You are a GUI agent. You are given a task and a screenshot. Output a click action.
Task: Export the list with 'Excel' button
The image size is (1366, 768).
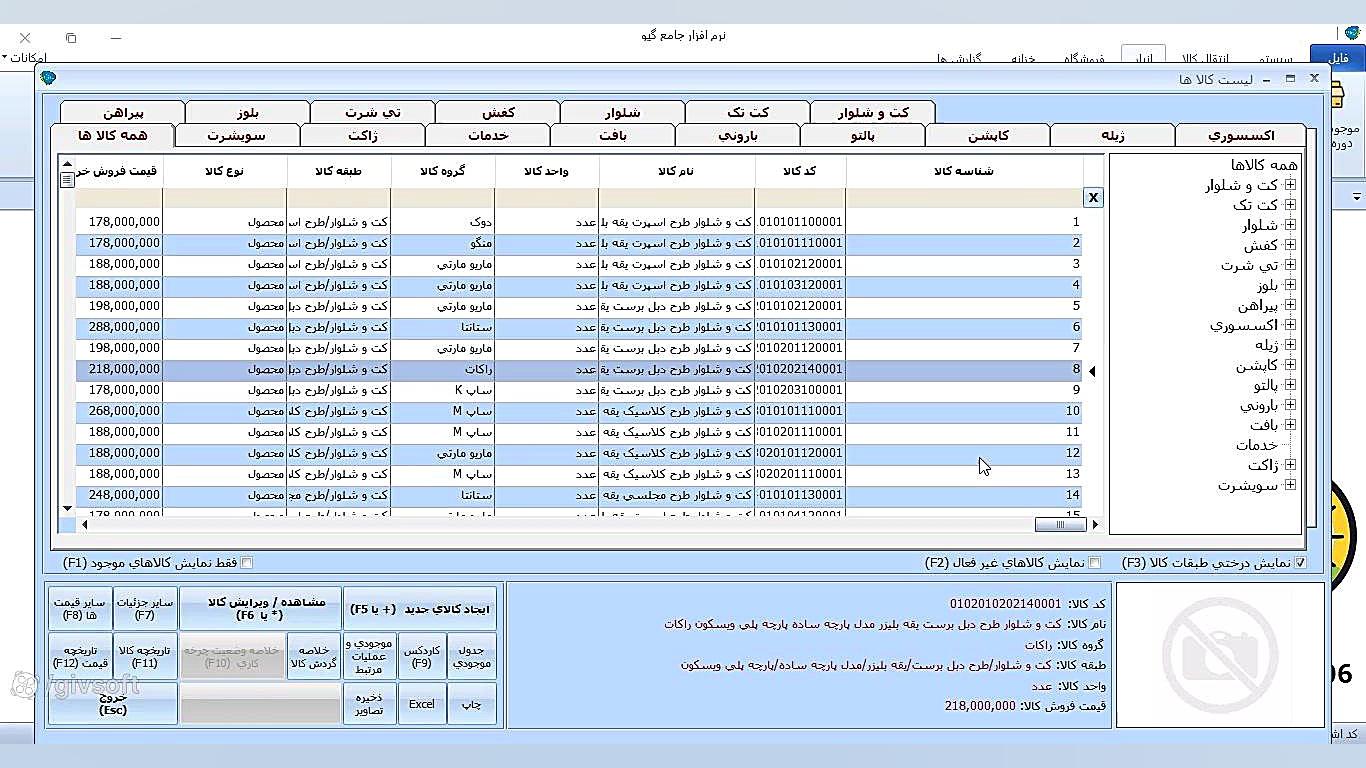tap(422, 704)
